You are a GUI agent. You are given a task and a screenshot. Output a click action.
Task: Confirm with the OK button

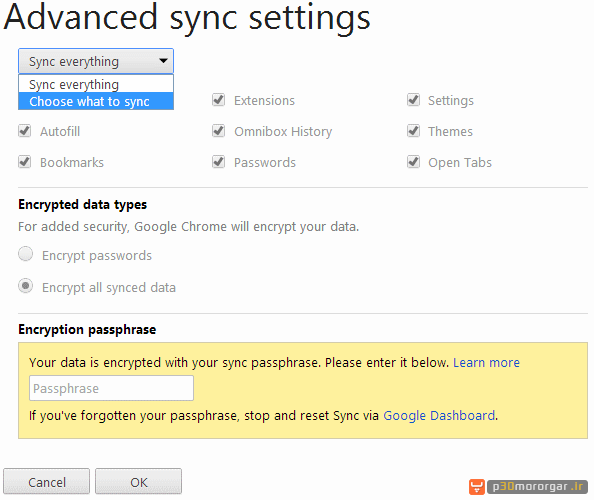[x=138, y=481]
